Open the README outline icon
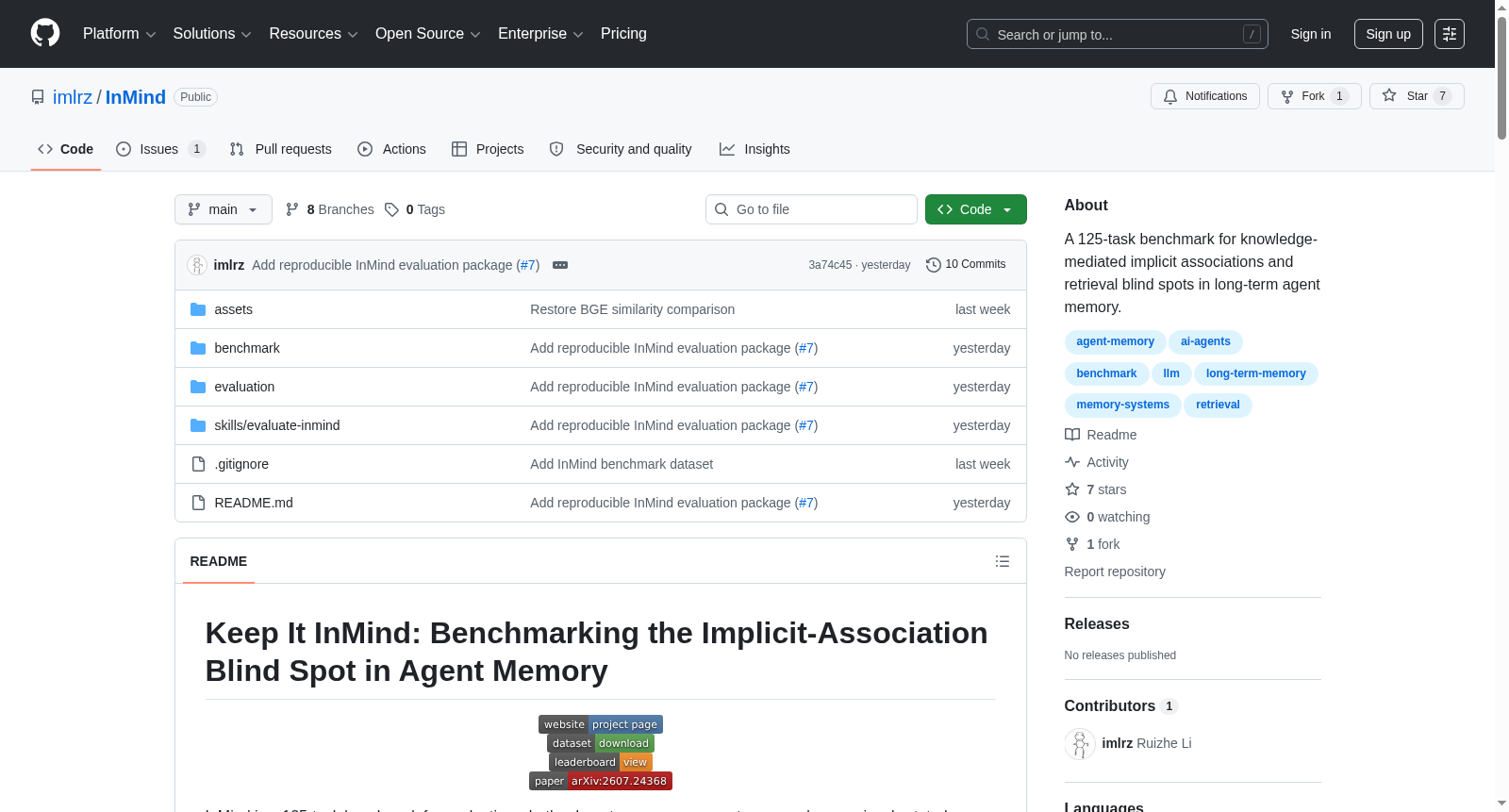Viewport: 1509px width, 812px height. pyautogui.click(x=1003, y=561)
